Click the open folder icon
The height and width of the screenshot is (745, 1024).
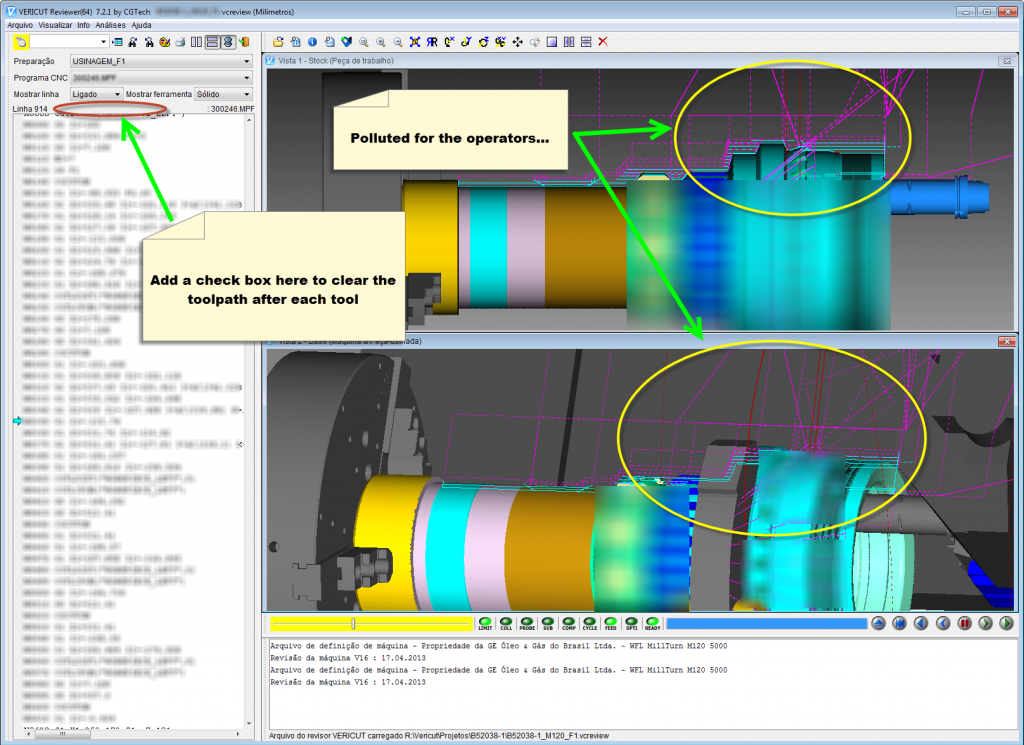click(278, 42)
